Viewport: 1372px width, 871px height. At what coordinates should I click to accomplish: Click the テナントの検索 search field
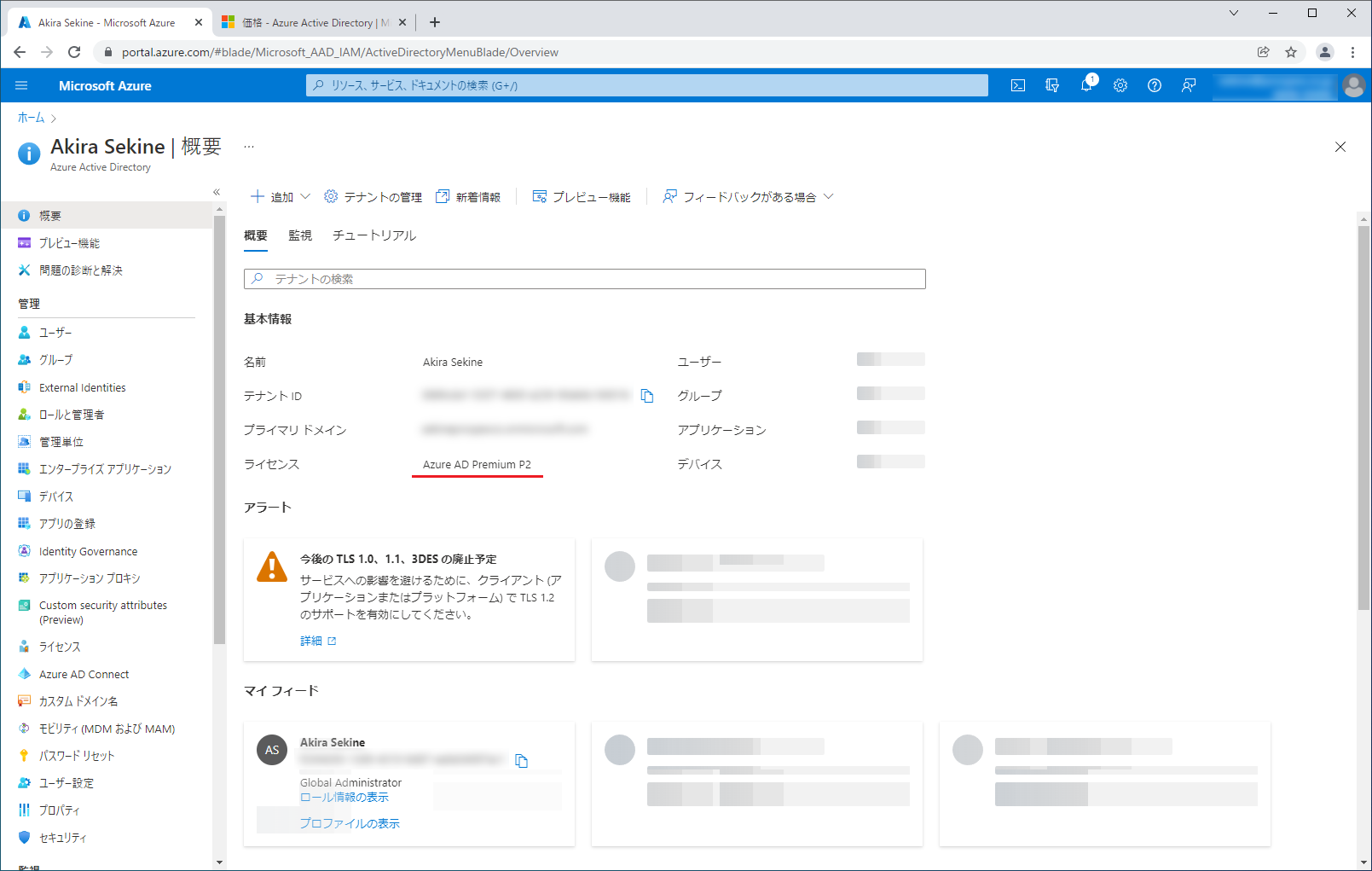tap(585, 279)
